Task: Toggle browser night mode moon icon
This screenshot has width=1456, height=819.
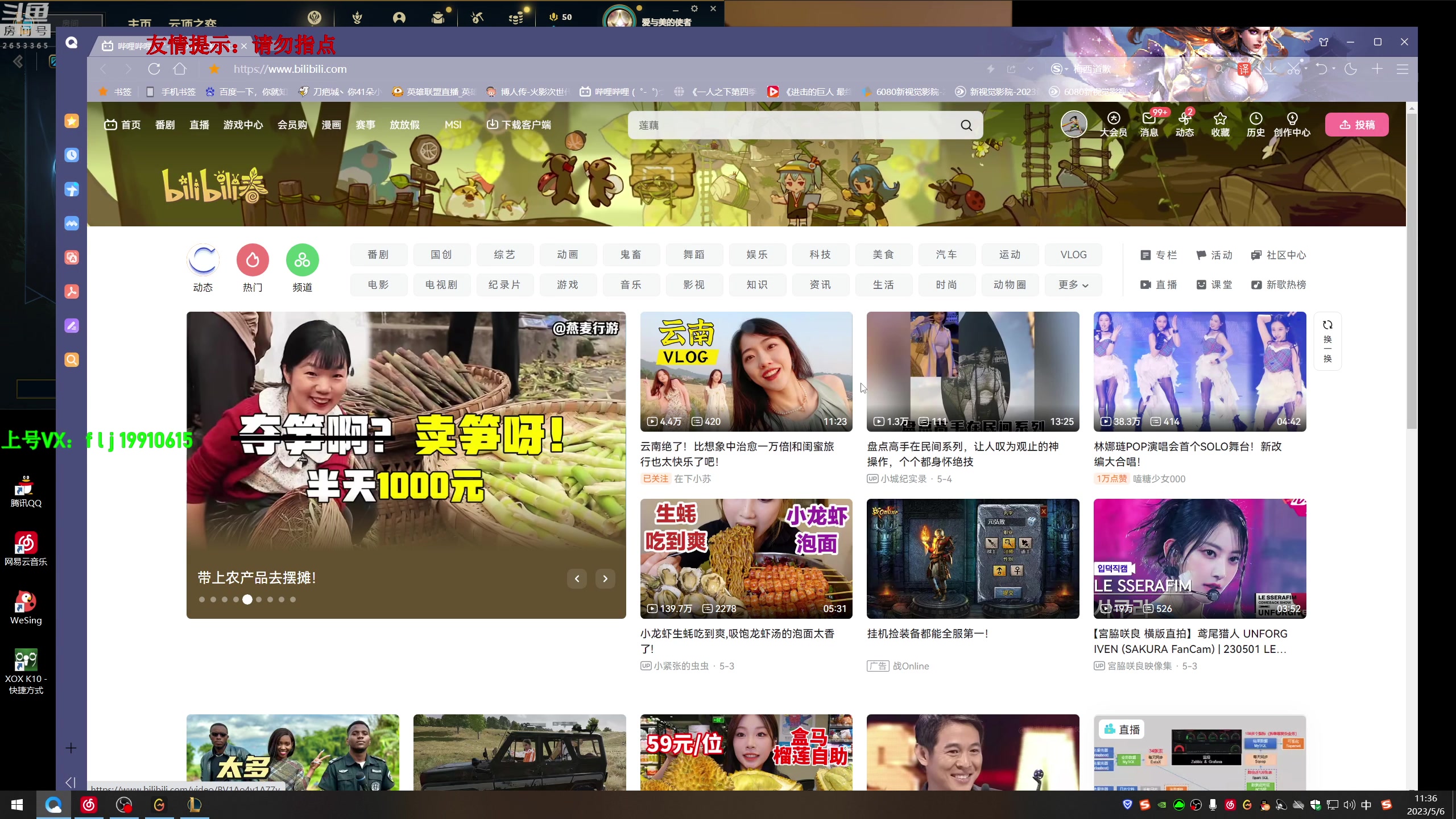Action: 1351,69
